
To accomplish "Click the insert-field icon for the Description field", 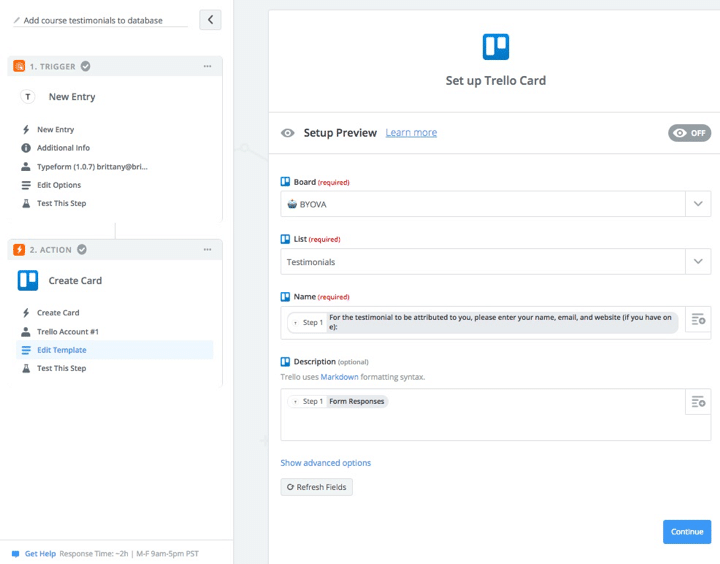I will [698, 402].
